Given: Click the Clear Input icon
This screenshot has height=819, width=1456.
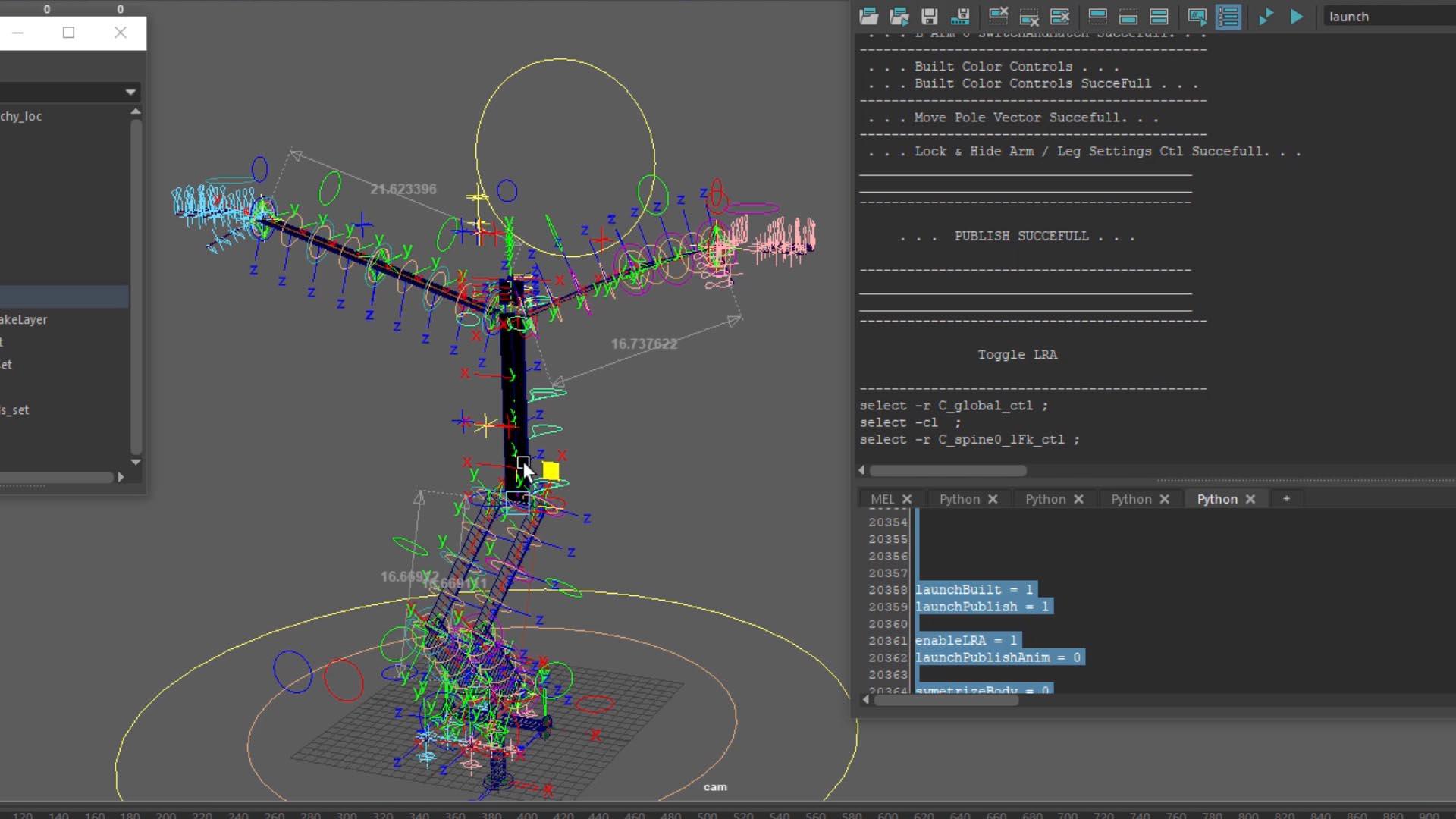Looking at the screenshot, I should [x=1029, y=17].
